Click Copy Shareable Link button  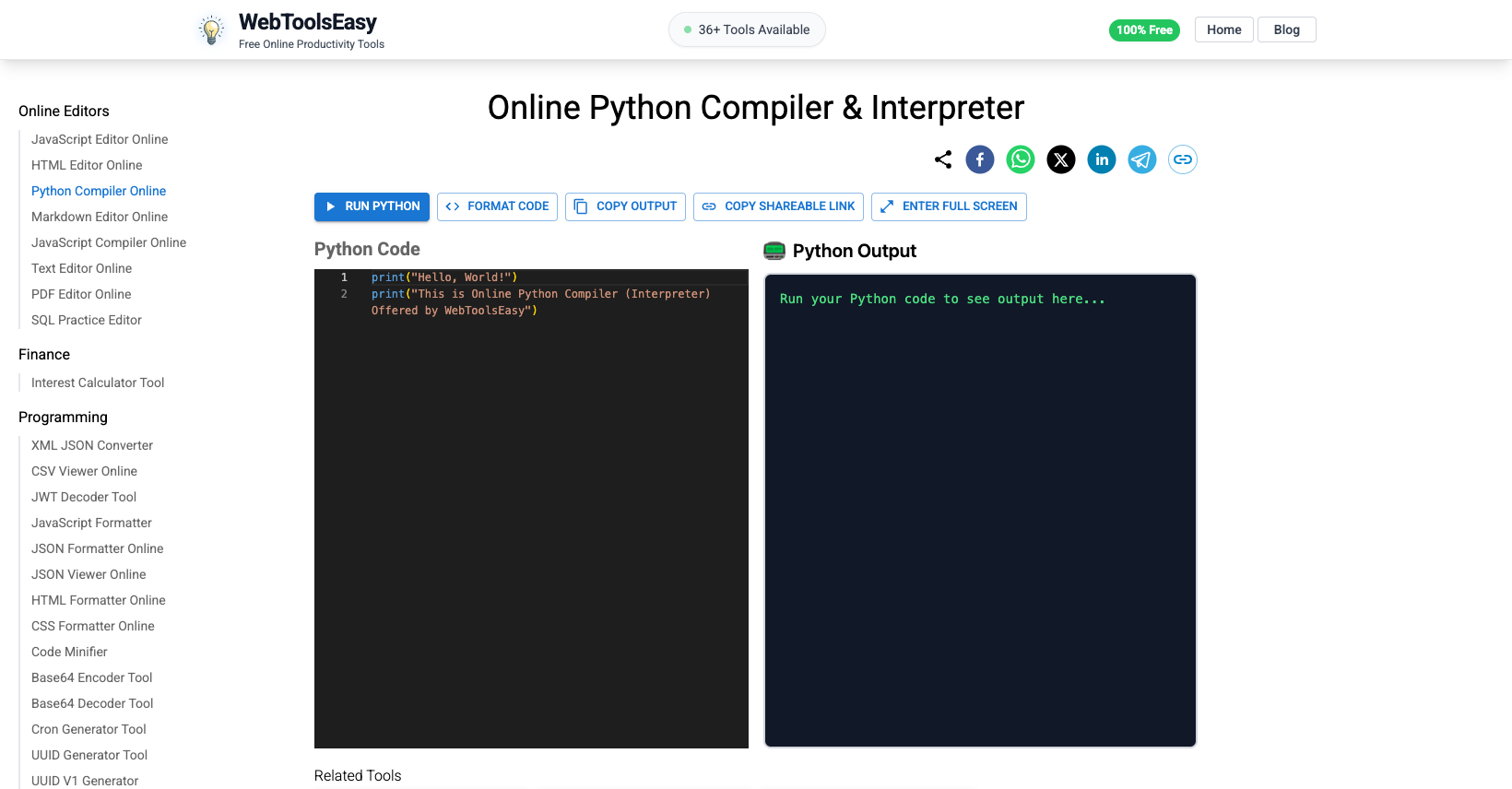click(x=778, y=206)
